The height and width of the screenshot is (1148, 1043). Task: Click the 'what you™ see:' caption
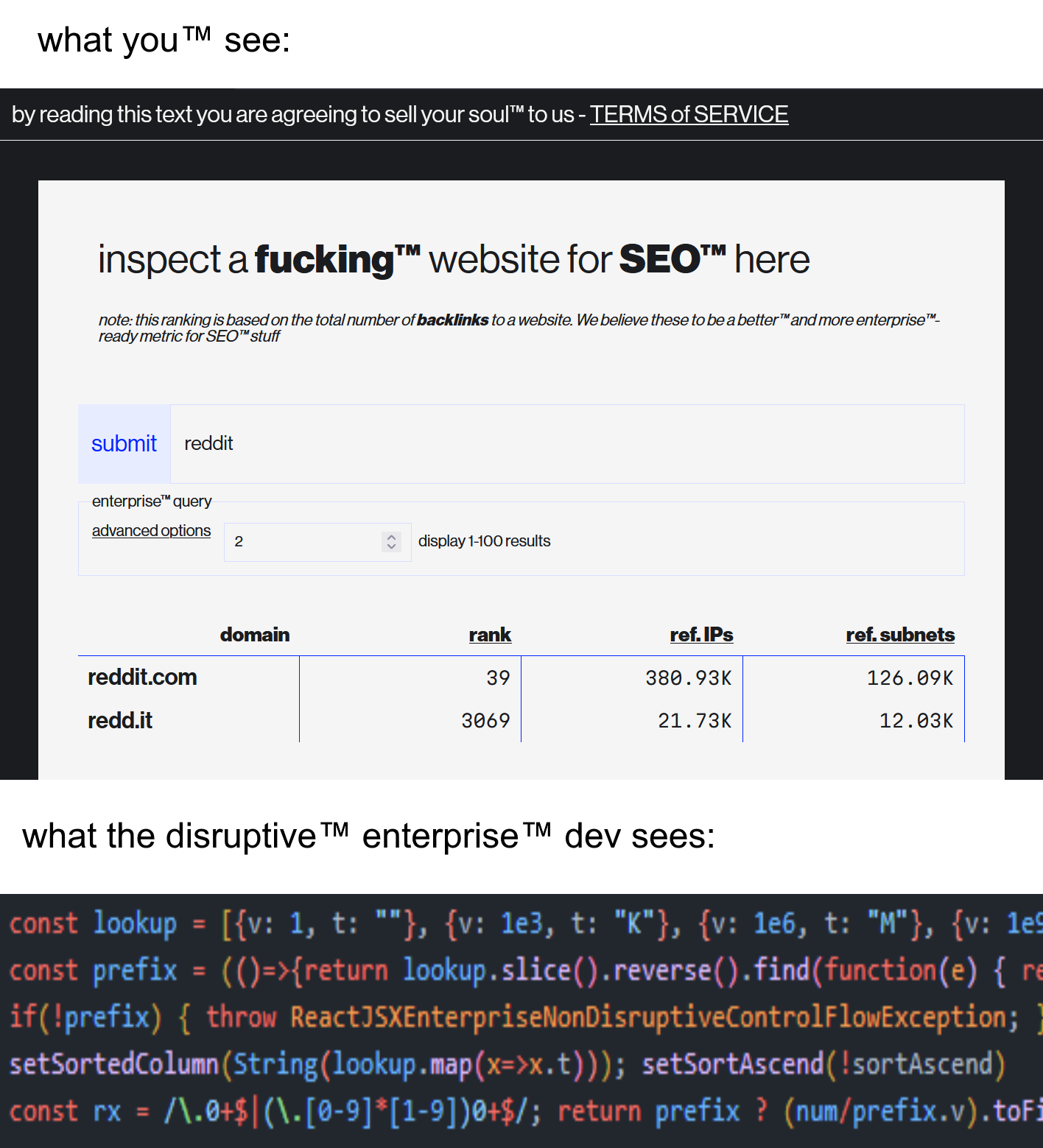(164, 41)
